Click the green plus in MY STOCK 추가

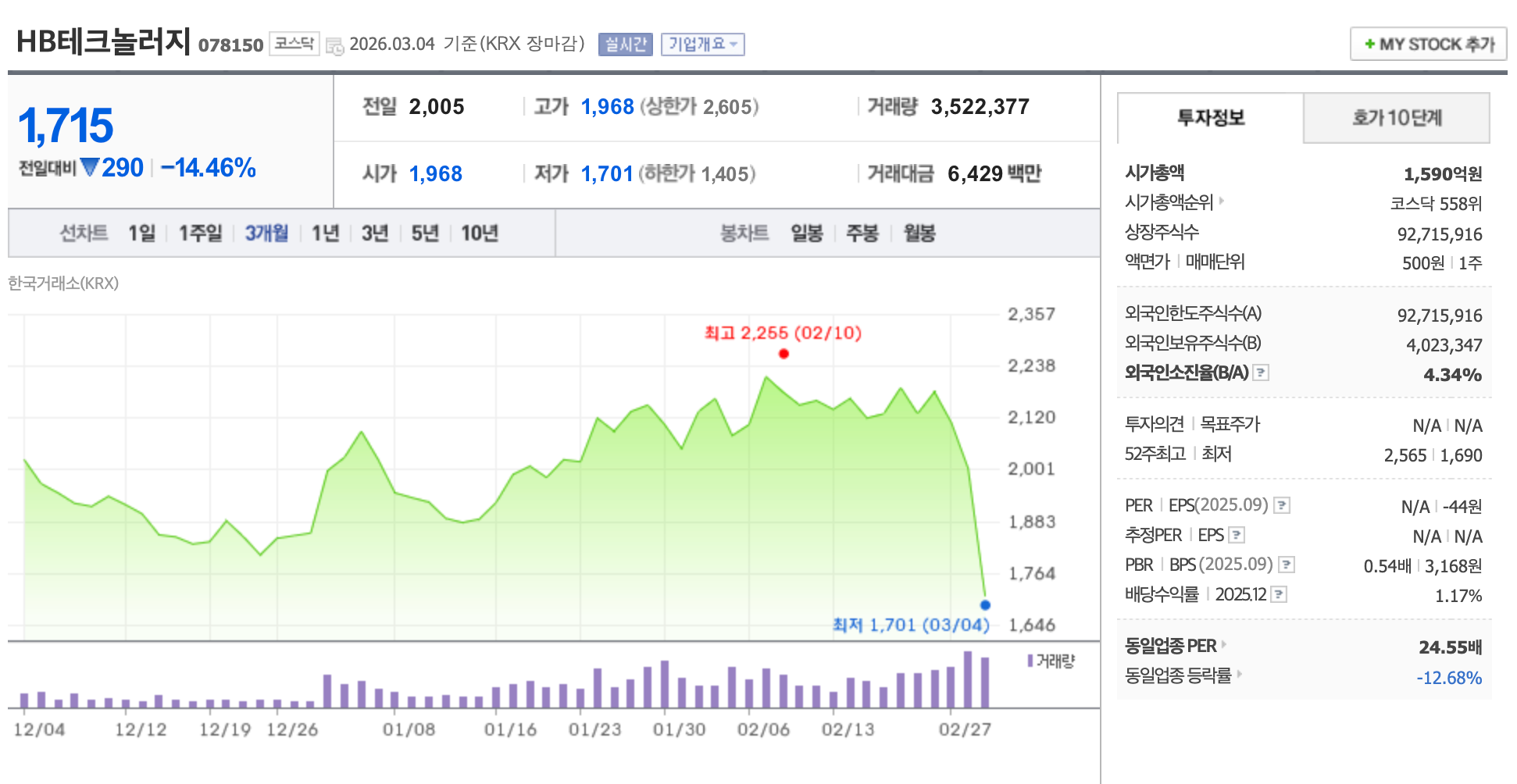(1369, 44)
